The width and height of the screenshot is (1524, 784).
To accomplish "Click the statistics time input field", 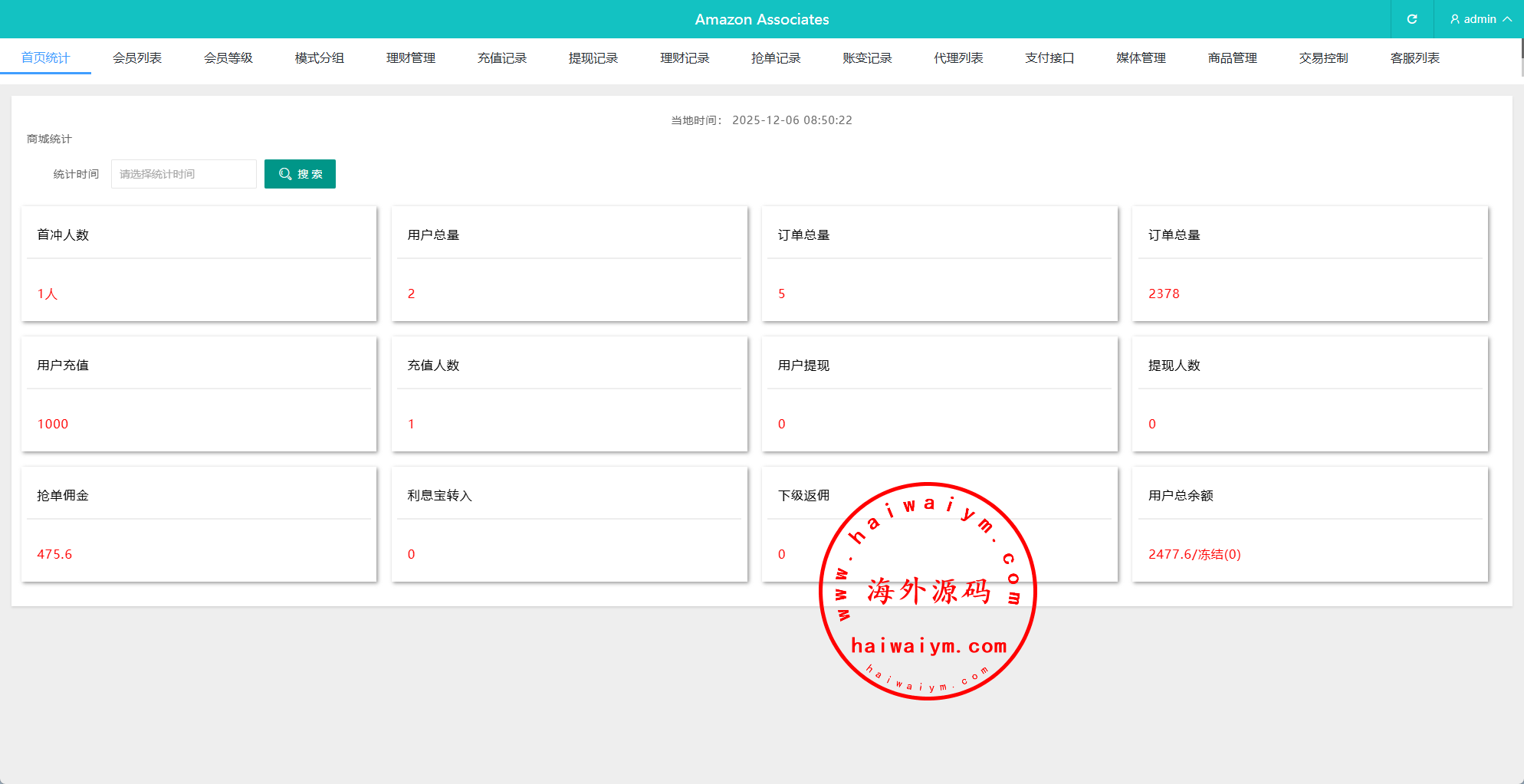I will [x=183, y=174].
